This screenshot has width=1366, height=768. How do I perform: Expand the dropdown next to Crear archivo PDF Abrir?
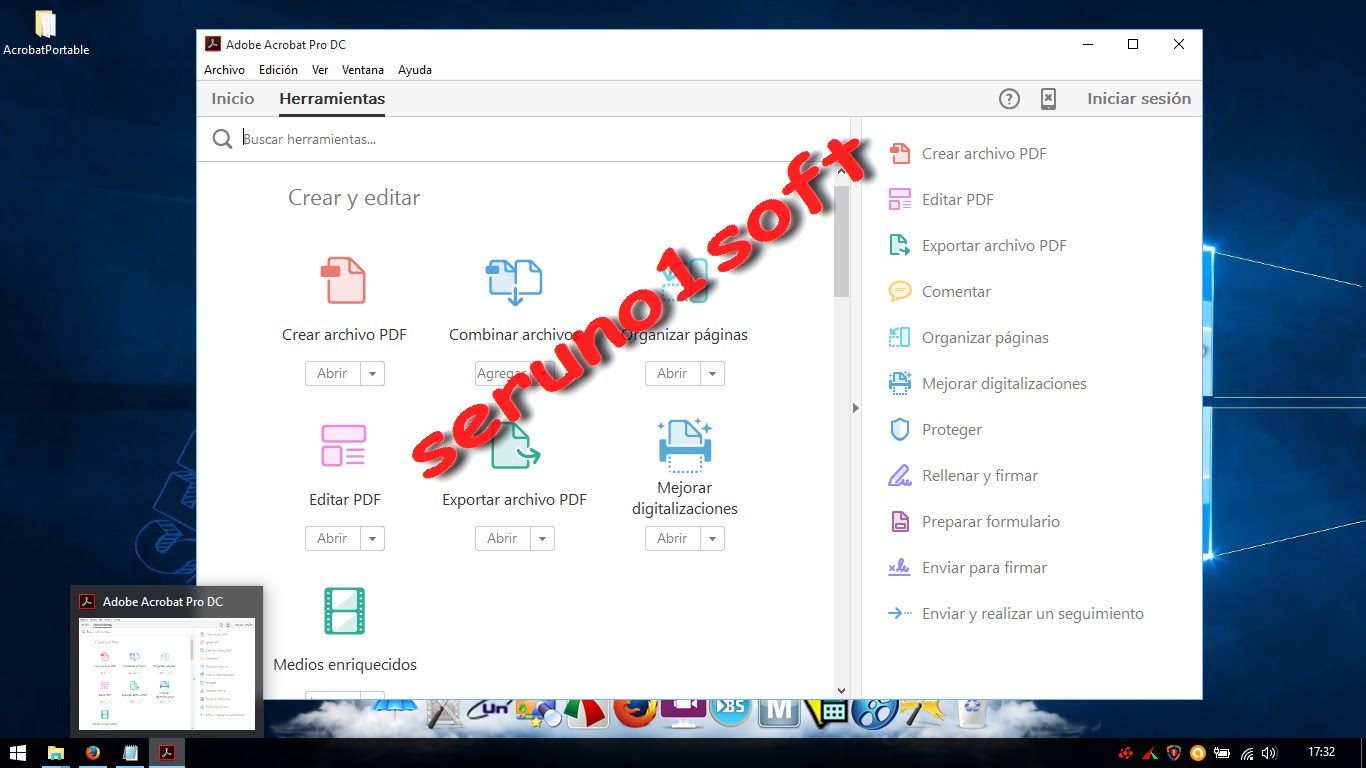[x=372, y=373]
